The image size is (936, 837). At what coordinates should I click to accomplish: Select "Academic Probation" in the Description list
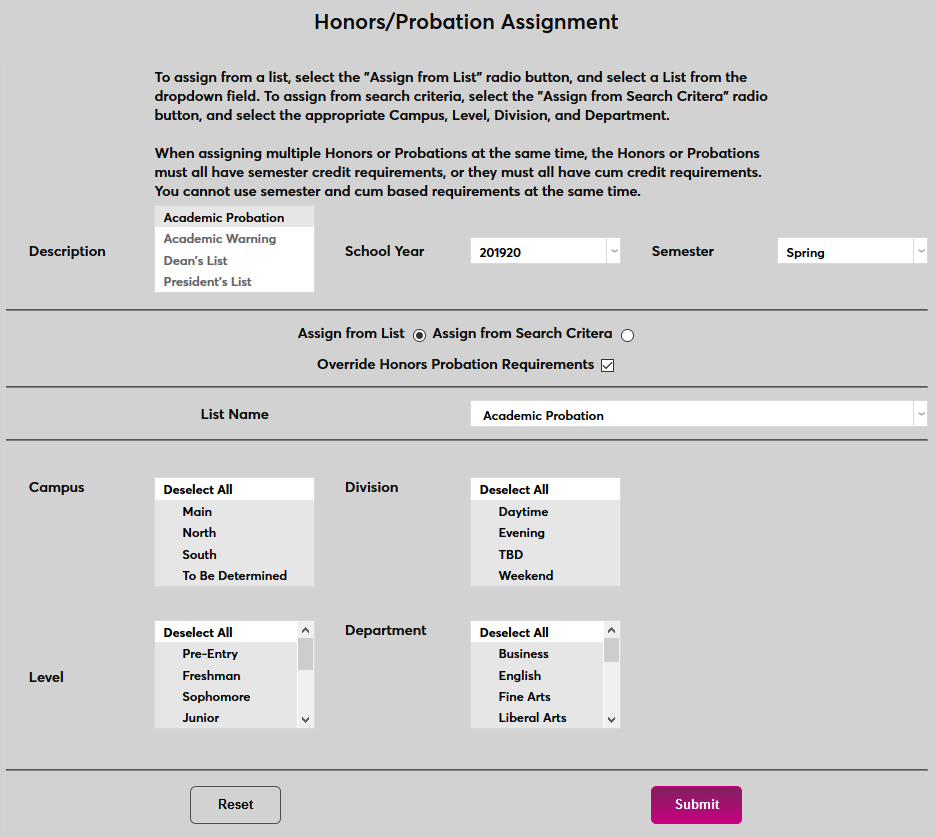pyautogui.click(x=222, y=217)
